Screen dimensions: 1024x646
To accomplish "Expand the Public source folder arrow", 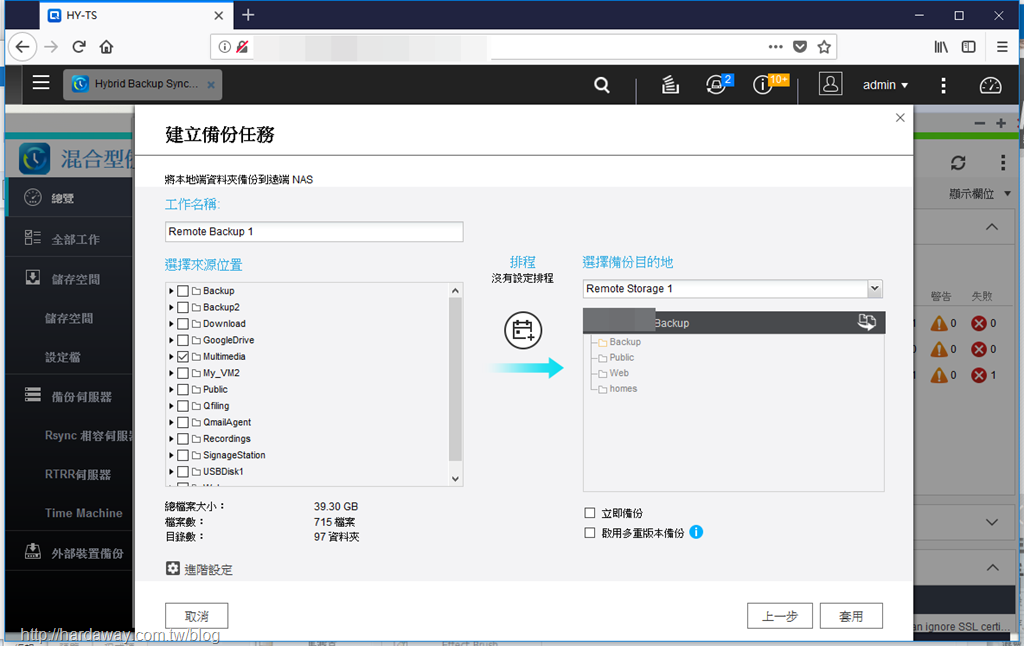I will [x=171, y=389].
